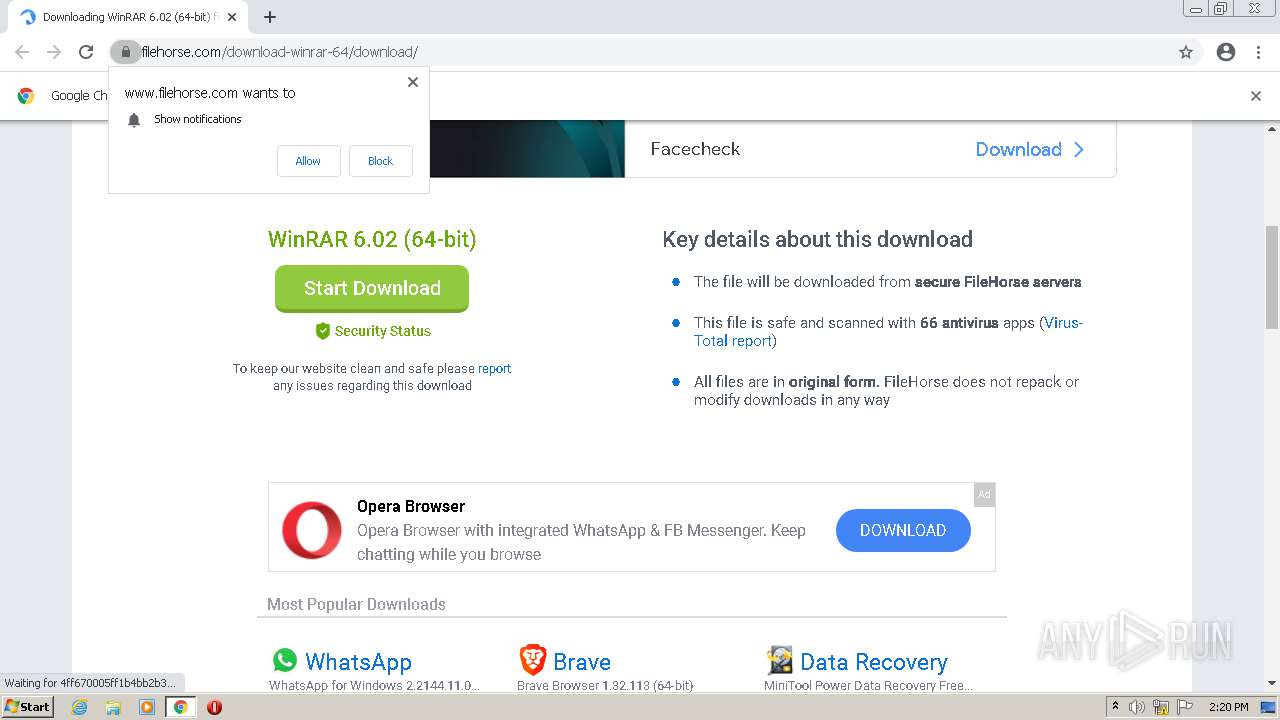This screenshot has width=1280, height=720.
Task: Click the browser forward arrow
Action: coord(54,52)
